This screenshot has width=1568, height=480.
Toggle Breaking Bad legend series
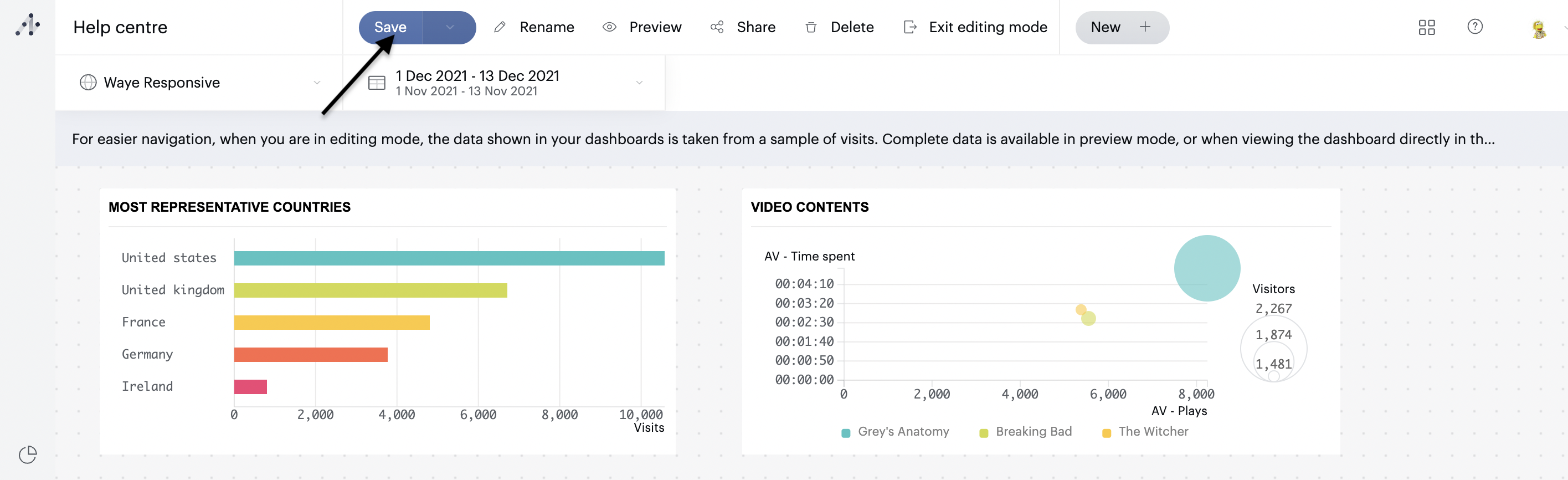pyautogui.click(x=1032, y=431)
